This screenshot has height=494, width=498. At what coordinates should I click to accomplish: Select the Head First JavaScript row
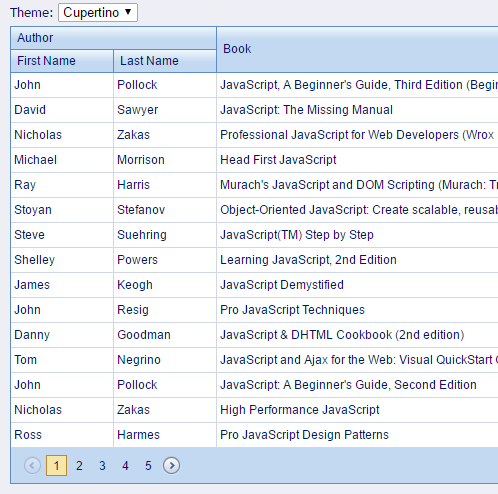[x=254, y=160]
